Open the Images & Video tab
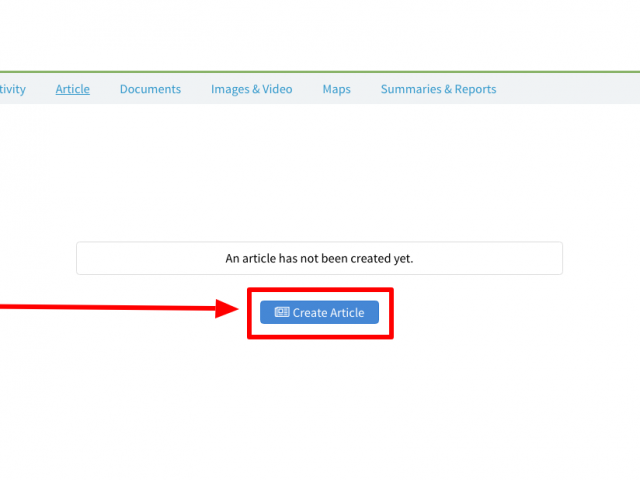Viewport: 640px width, 480px height. (x=251, y=89)
